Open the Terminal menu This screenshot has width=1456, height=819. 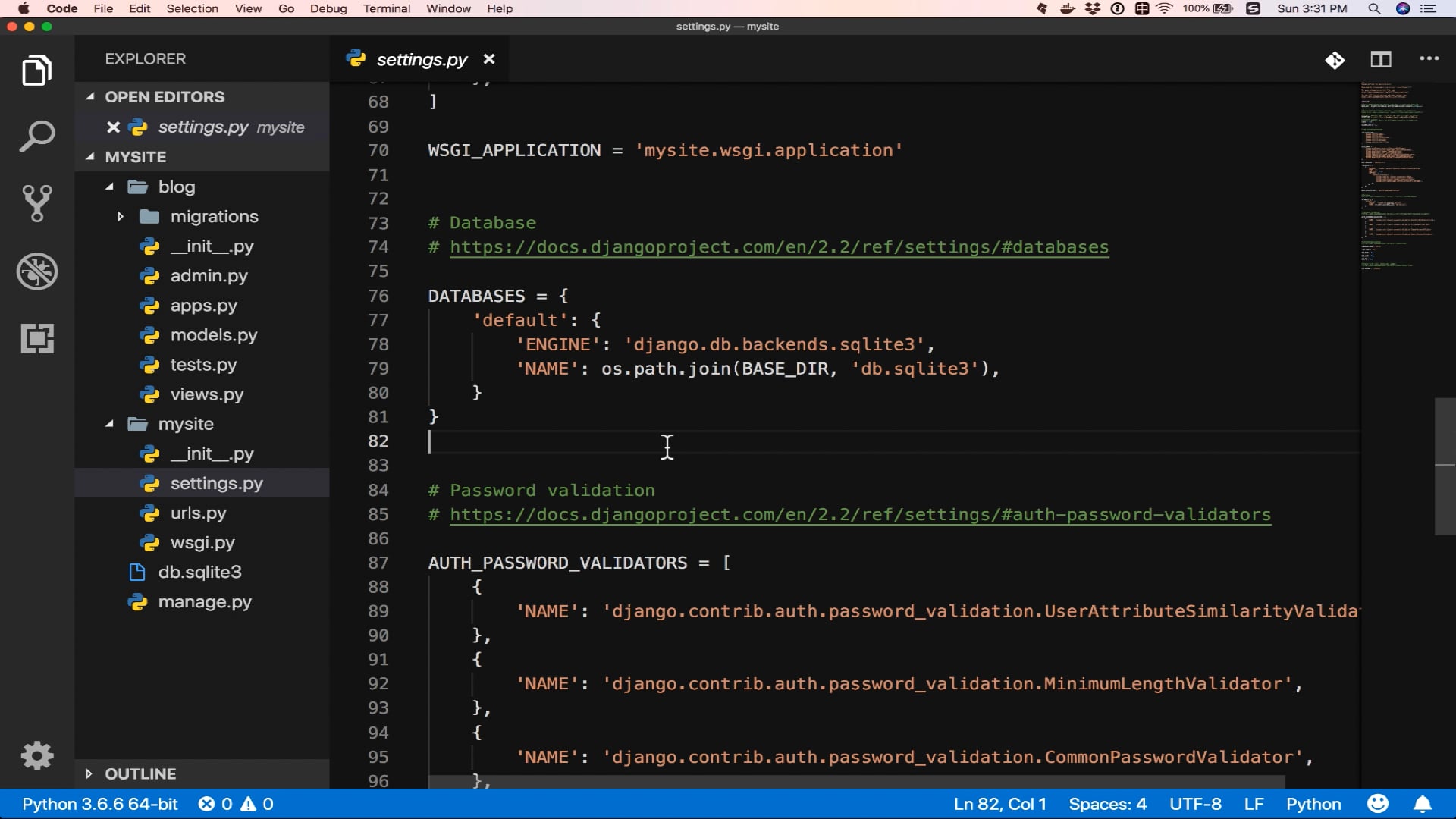point(386,8)
